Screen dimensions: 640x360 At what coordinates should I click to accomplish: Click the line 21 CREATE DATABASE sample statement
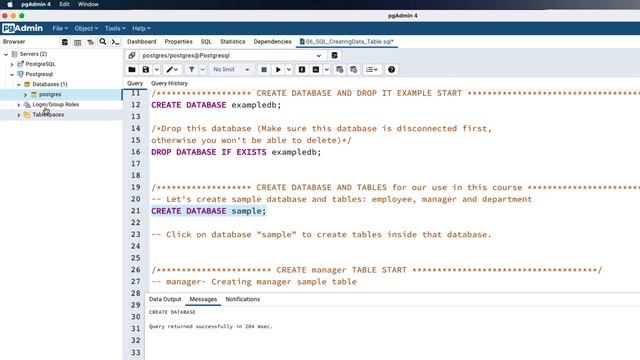209,211
